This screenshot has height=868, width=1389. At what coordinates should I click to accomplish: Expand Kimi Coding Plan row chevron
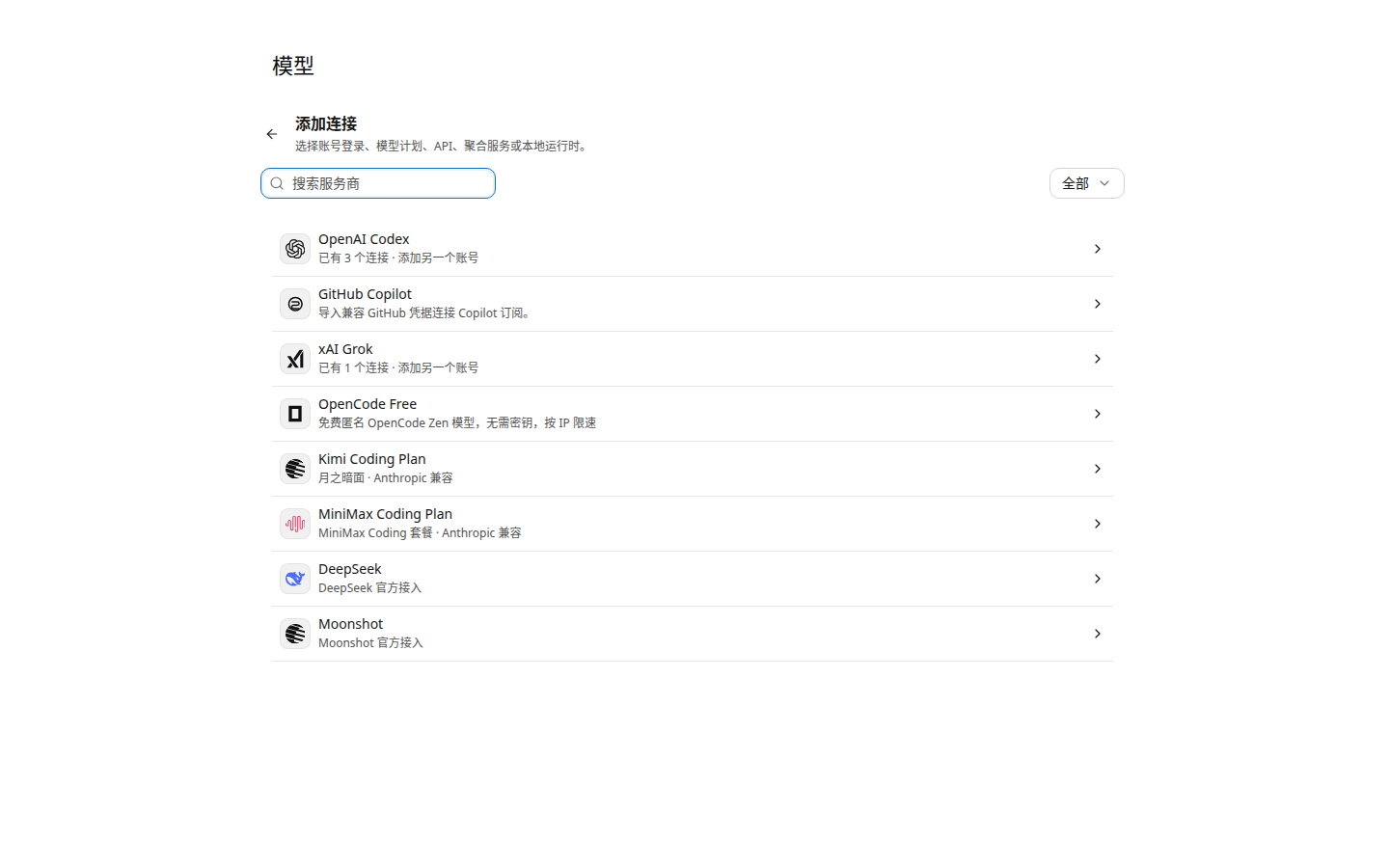[x=1098, y=469]
